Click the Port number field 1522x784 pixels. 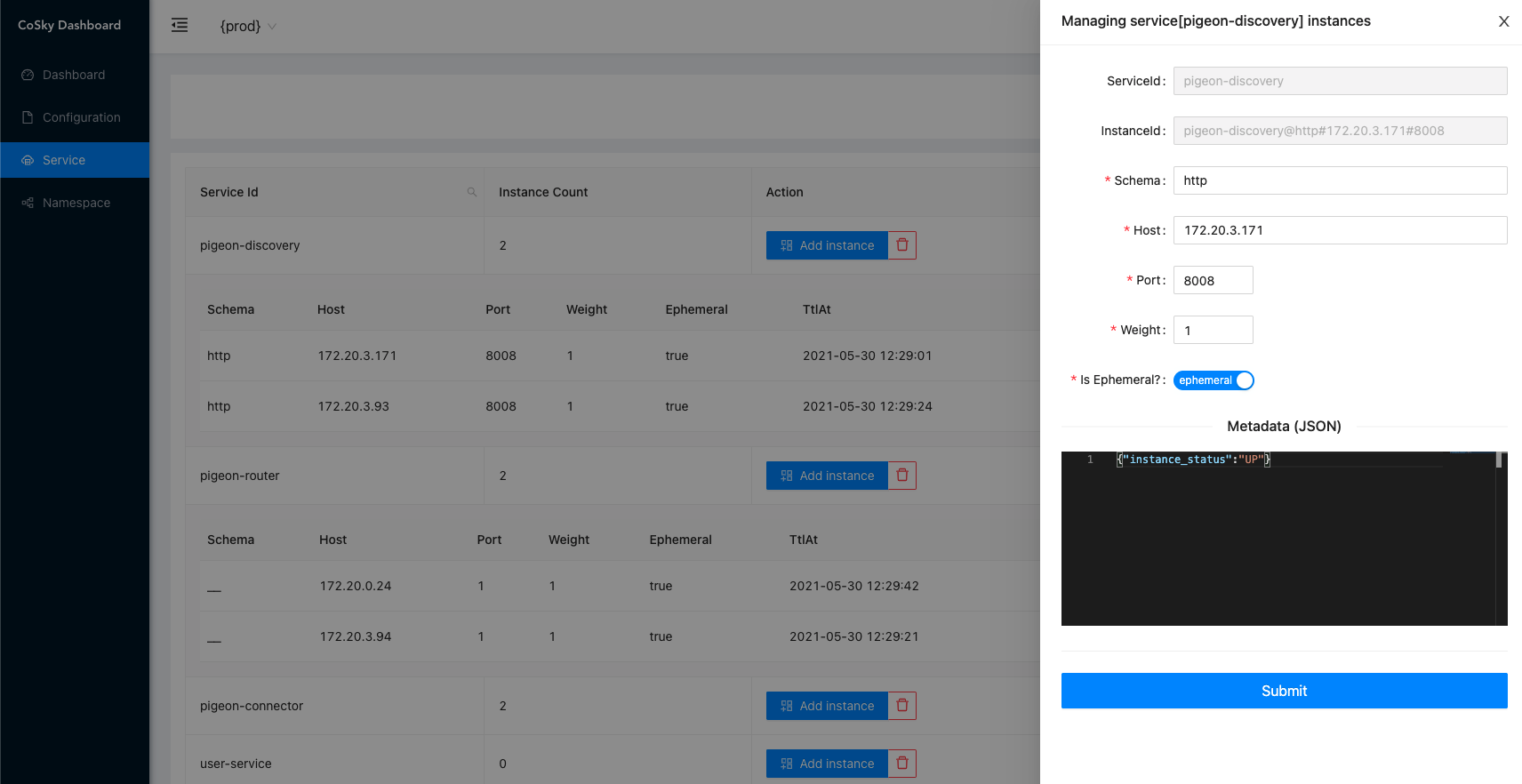(1214, 280)
